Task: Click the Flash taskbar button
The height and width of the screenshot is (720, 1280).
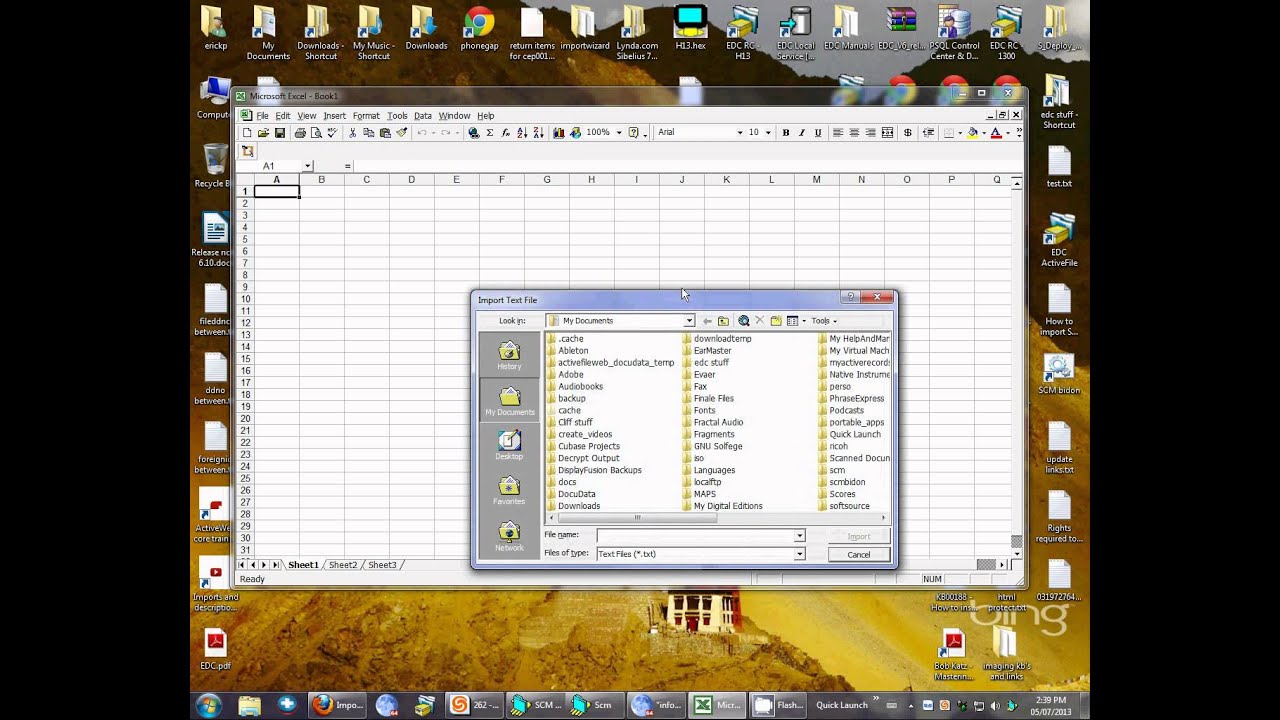Action: [778, 705]
